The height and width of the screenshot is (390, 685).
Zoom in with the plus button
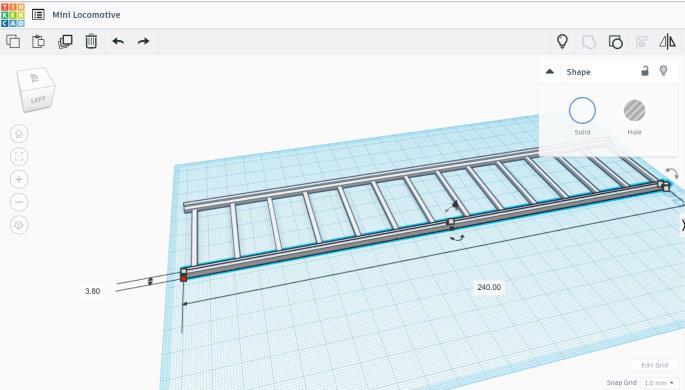pyautogui.click(x=19, y=179)
